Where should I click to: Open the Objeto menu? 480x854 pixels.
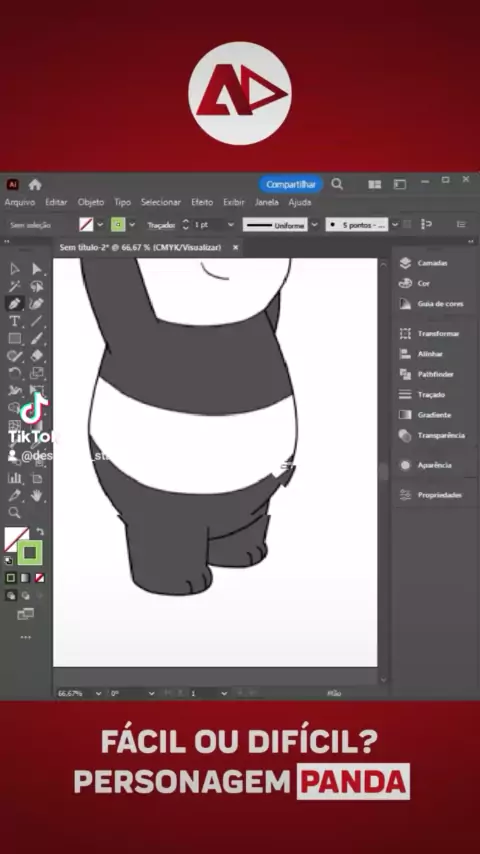(x=90, y=202)
